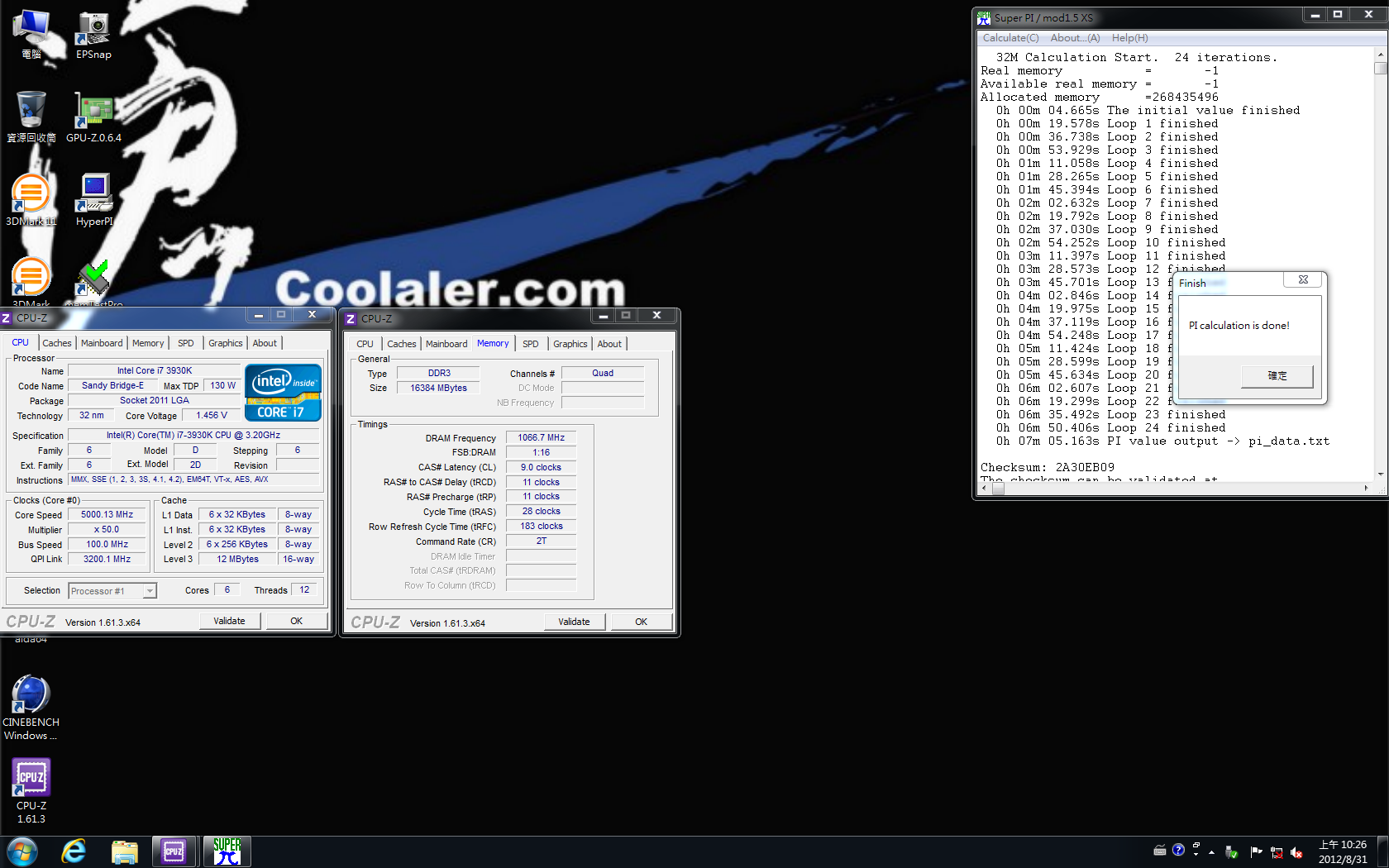
Task: Open Windows Explorer from the taskbar
Action: pos(124,851)
